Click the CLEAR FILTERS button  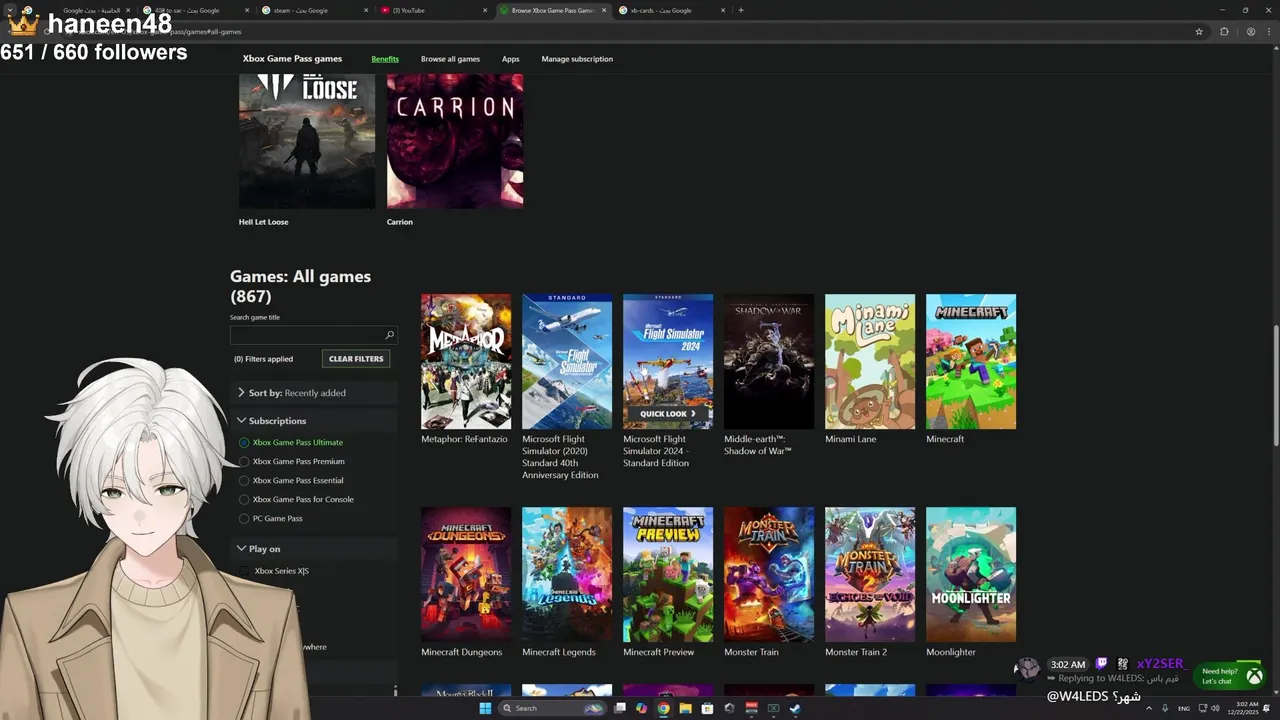click(356, 359)
